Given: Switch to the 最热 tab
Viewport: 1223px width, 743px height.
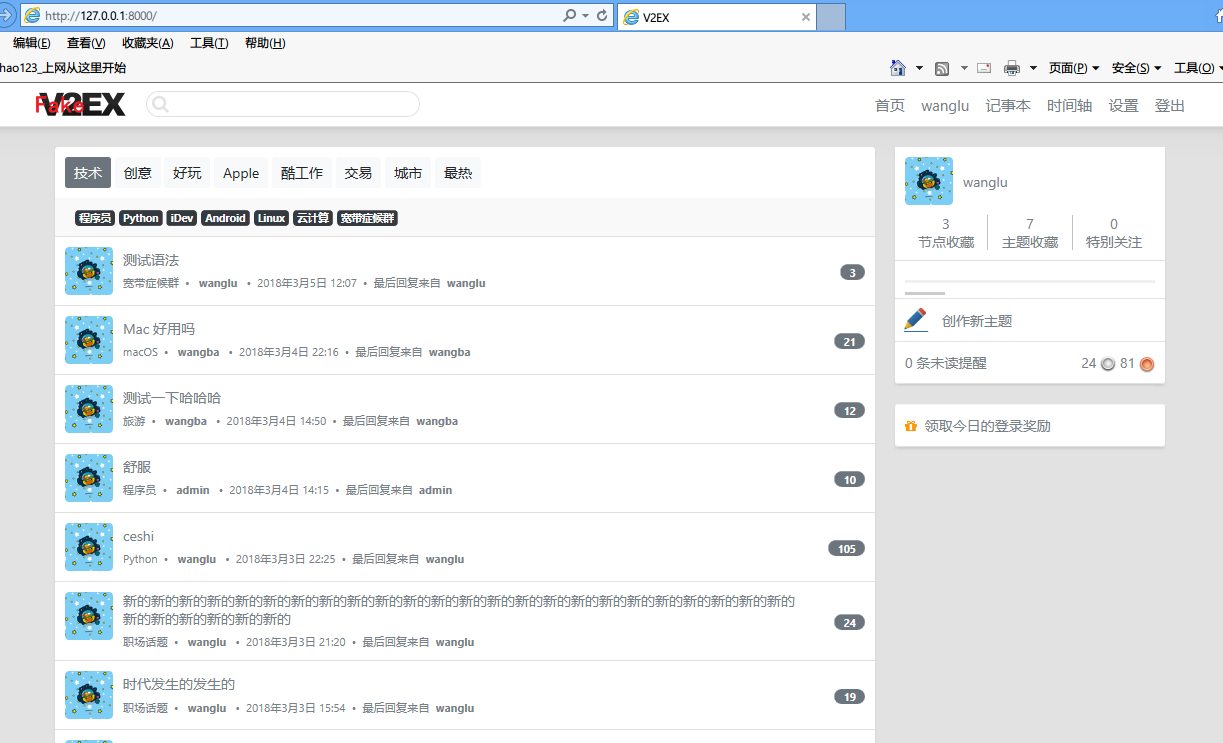Looking at the screenshot, I should [458, 173].
